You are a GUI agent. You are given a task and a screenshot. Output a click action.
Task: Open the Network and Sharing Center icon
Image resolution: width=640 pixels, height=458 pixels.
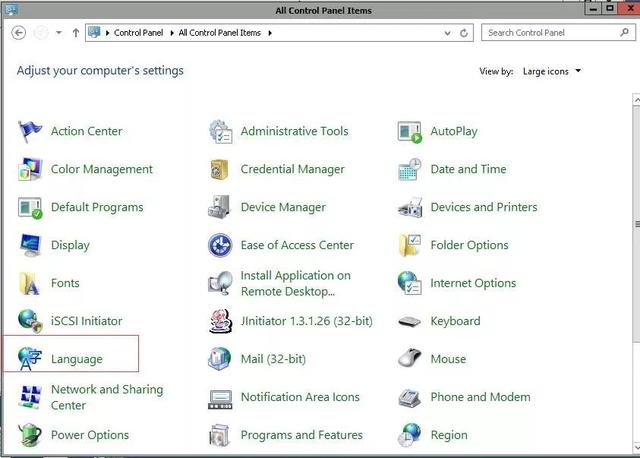tap(30, 397)
